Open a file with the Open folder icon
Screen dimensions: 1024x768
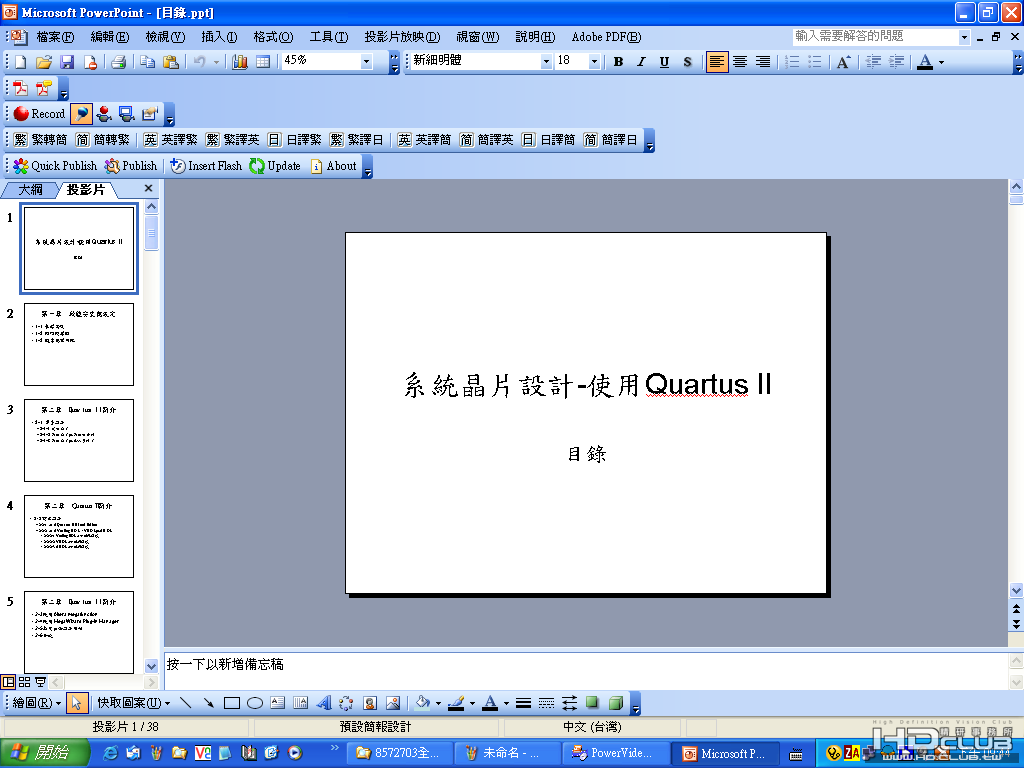[44, 62]
